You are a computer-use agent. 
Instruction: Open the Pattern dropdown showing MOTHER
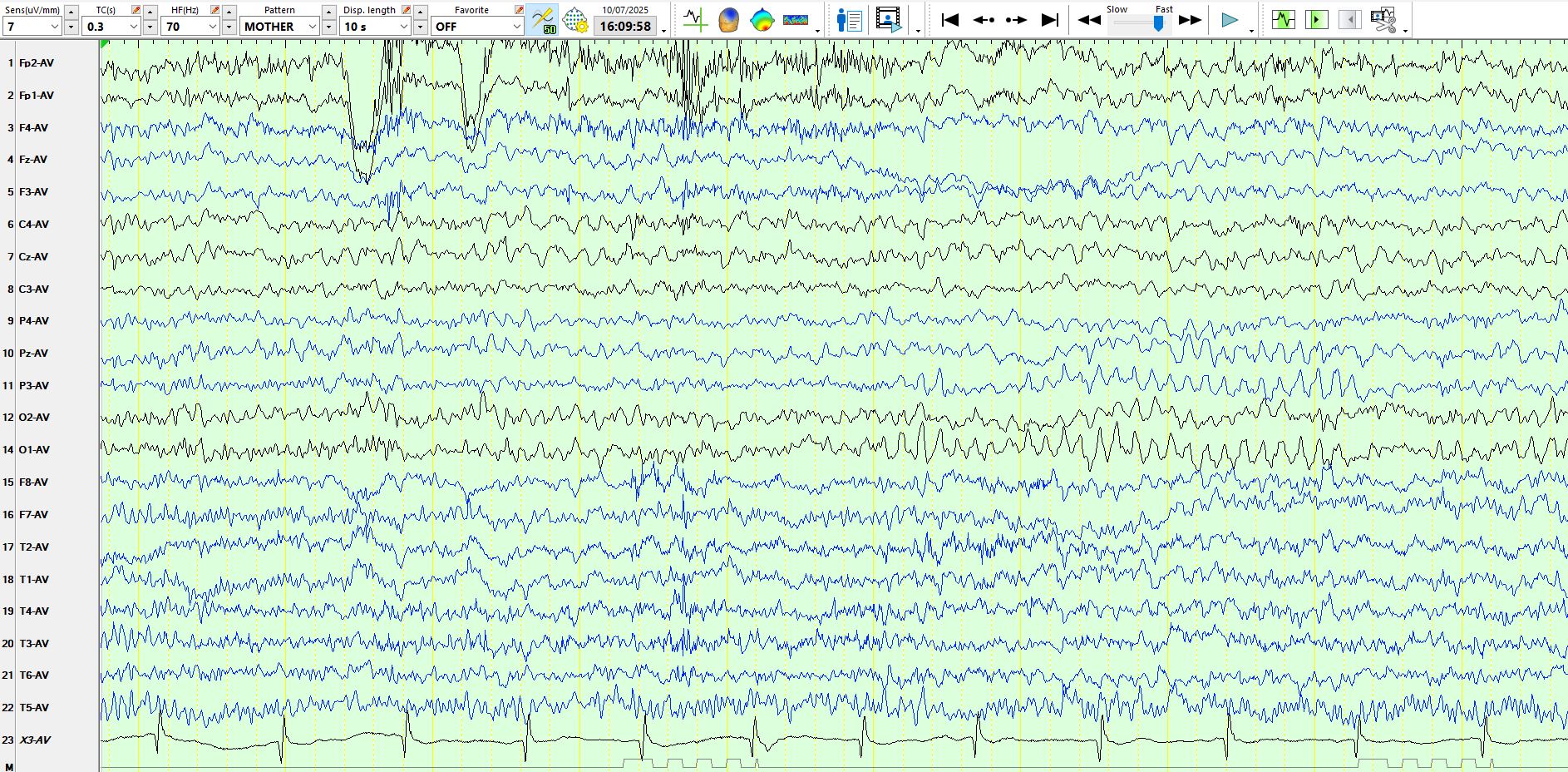pyautogui.click(x=280, y=27)
